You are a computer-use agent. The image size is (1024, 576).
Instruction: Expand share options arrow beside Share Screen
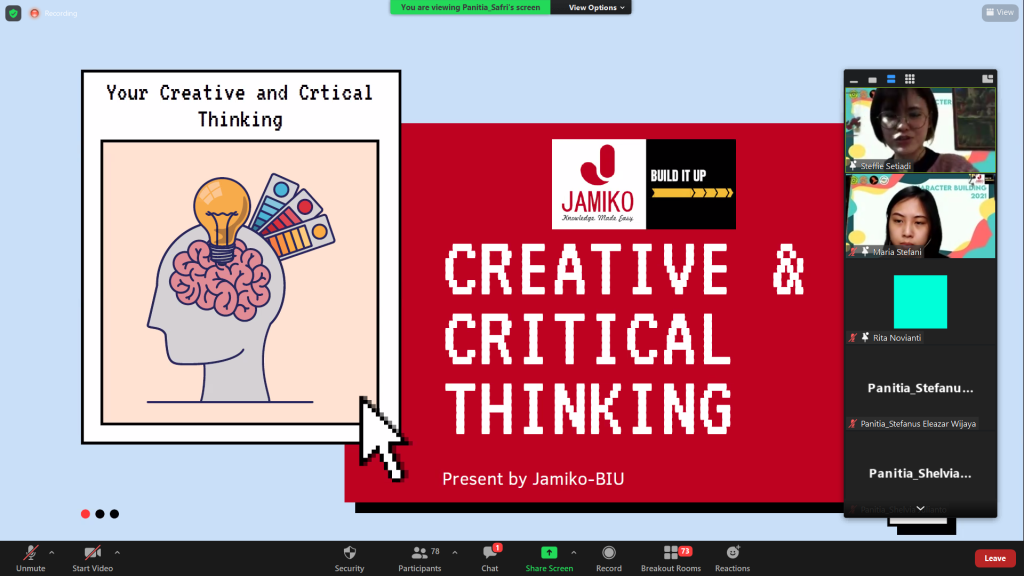(573, 552)
